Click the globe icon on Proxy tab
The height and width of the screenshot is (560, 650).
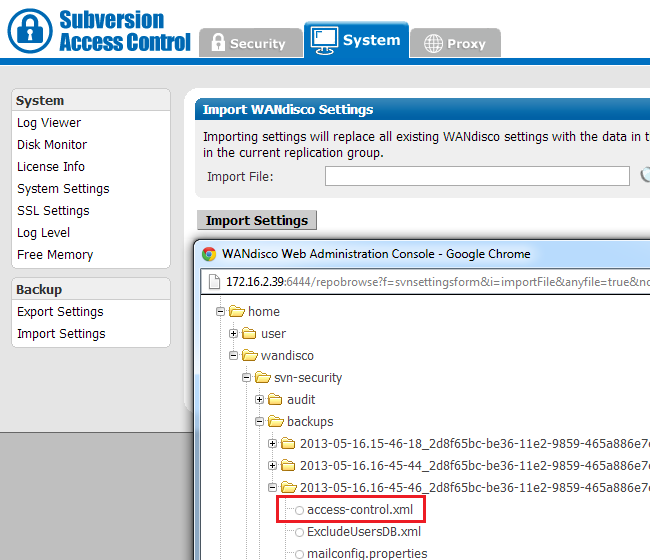tap(433, 44)
